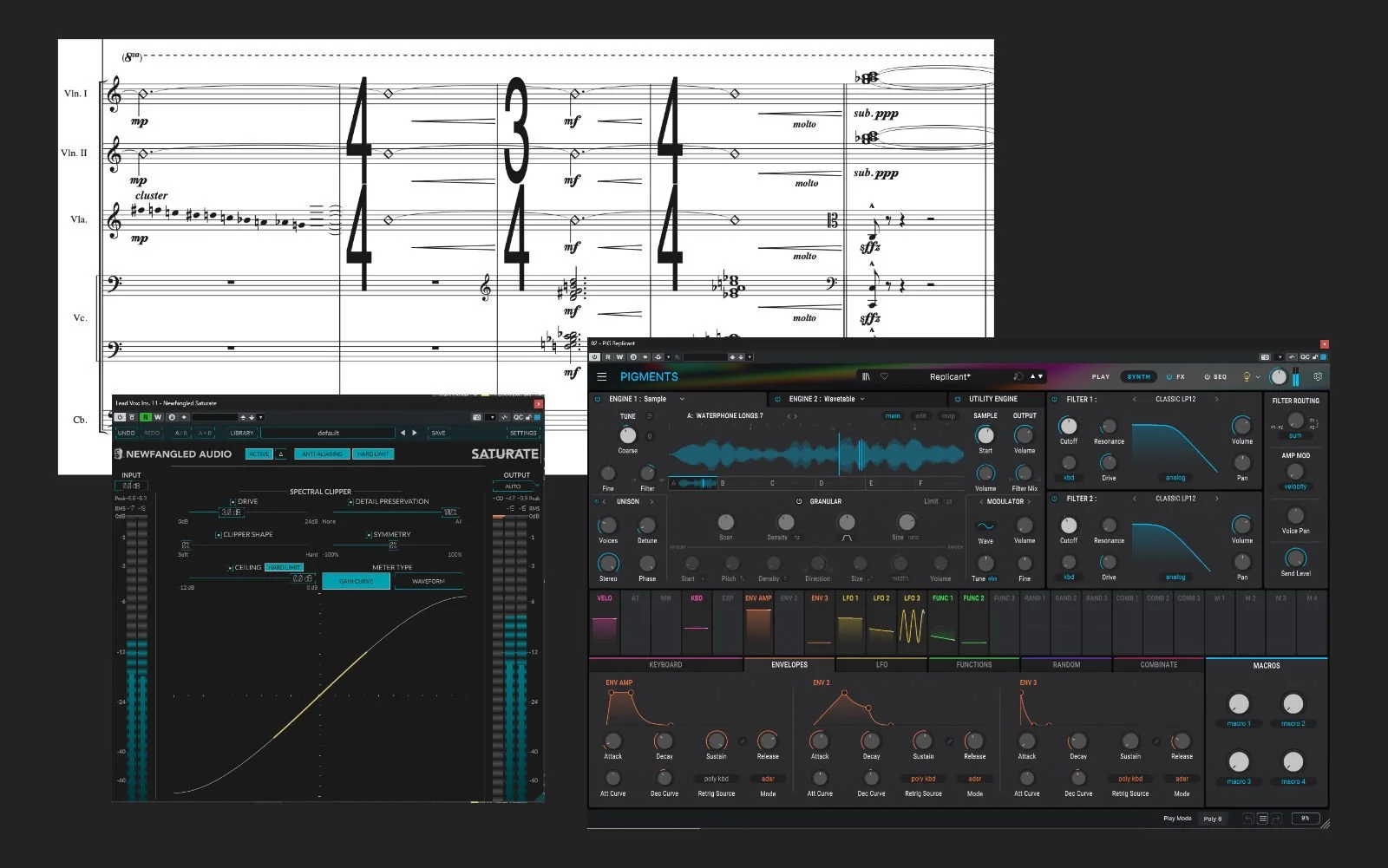
Task: Open Saturate SETTINGS
Action: point(523,433)
